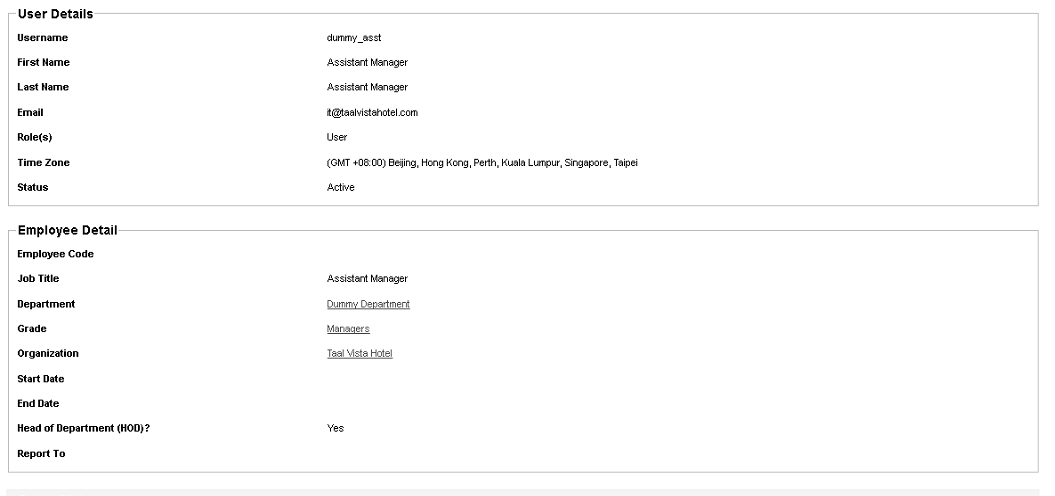
Task: Click the Job Title value Assistant Manager
Action: pyautogui.click(x=367, y=279)
